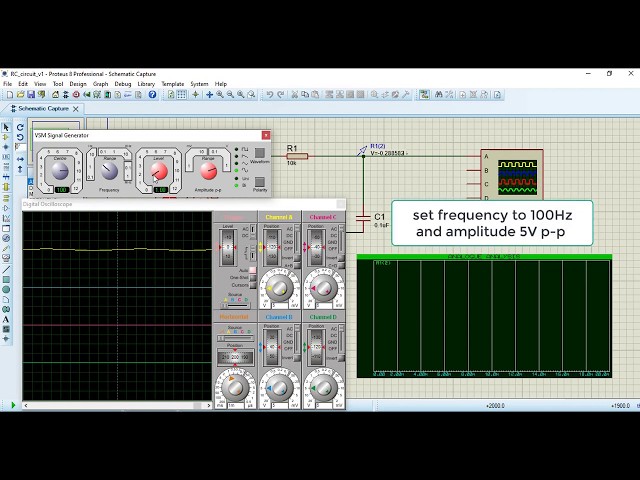Toggle the Channel A A+B button

tap(297, 265)
